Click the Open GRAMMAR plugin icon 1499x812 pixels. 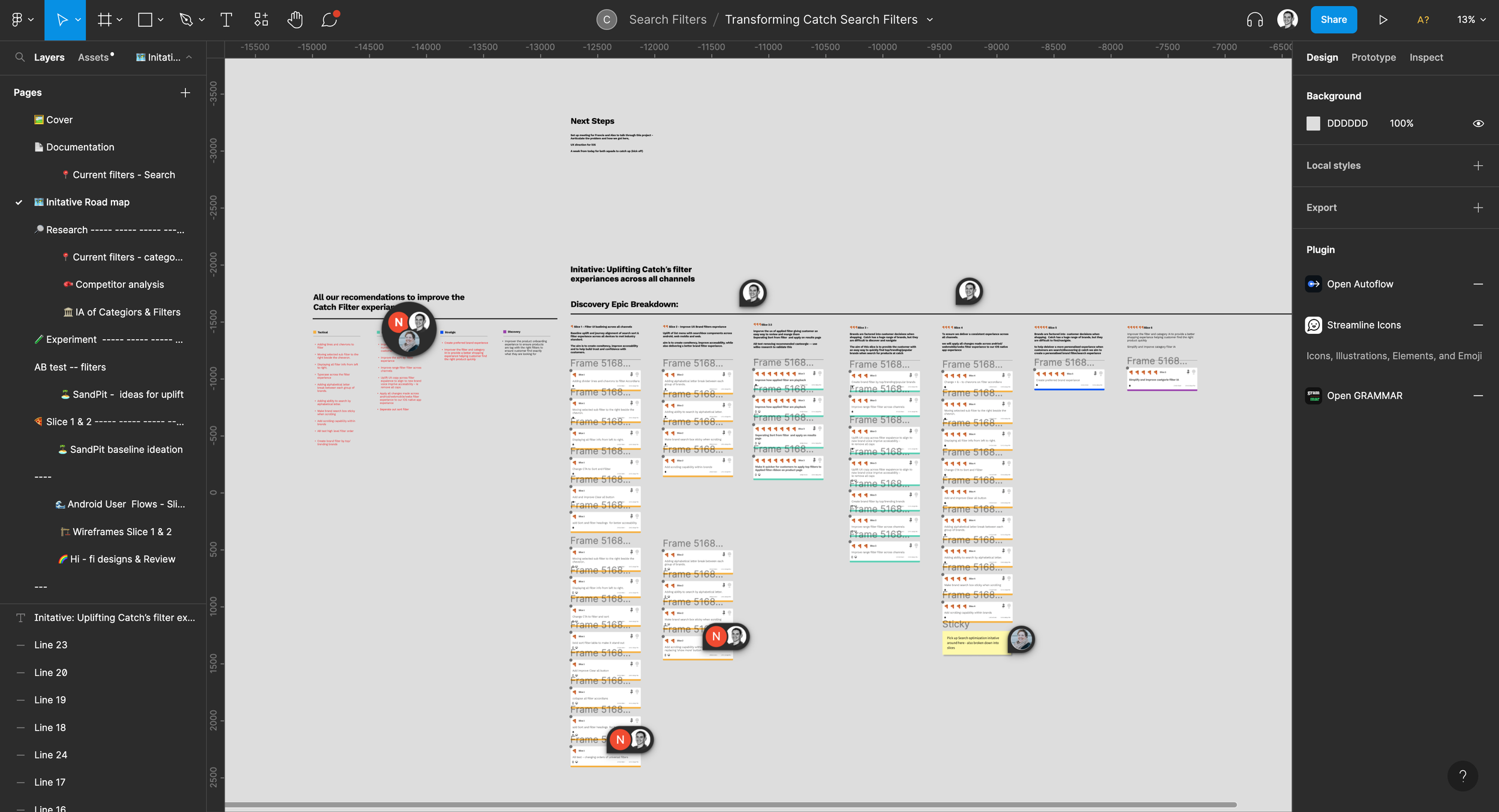coord(1313,396)
